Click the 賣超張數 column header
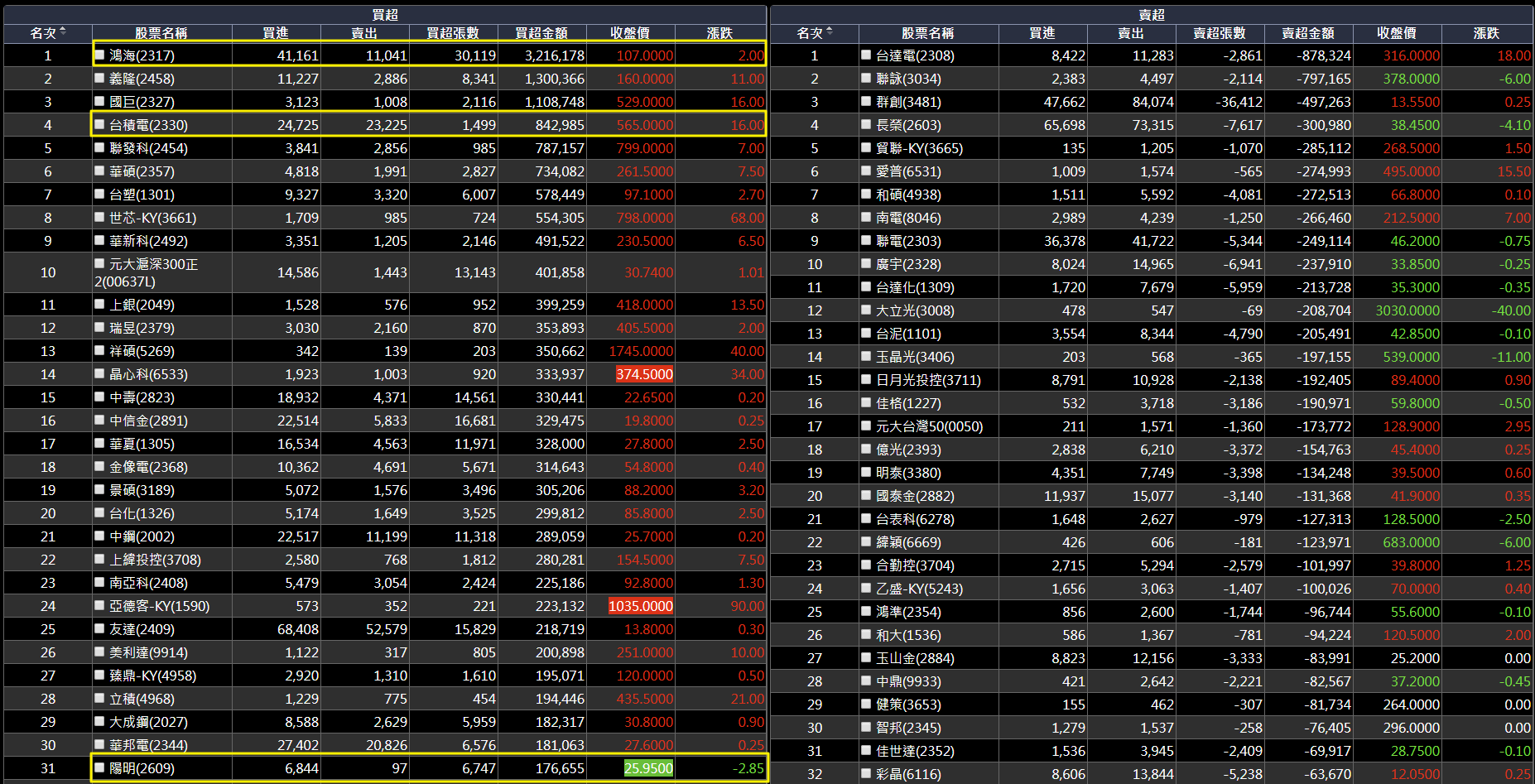Image resolution: width=1535 pixels, height=784 pixels. (x=1220, y=33)
